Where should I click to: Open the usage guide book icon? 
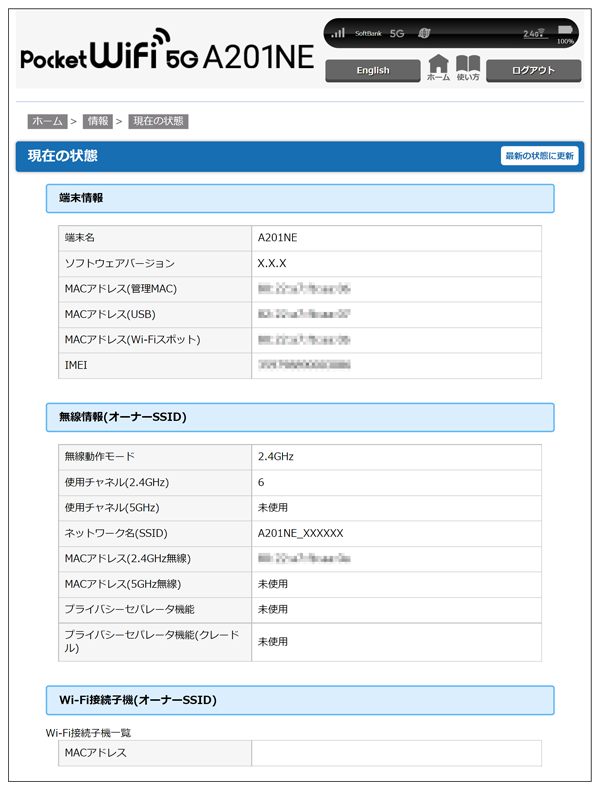pos(468,67)
